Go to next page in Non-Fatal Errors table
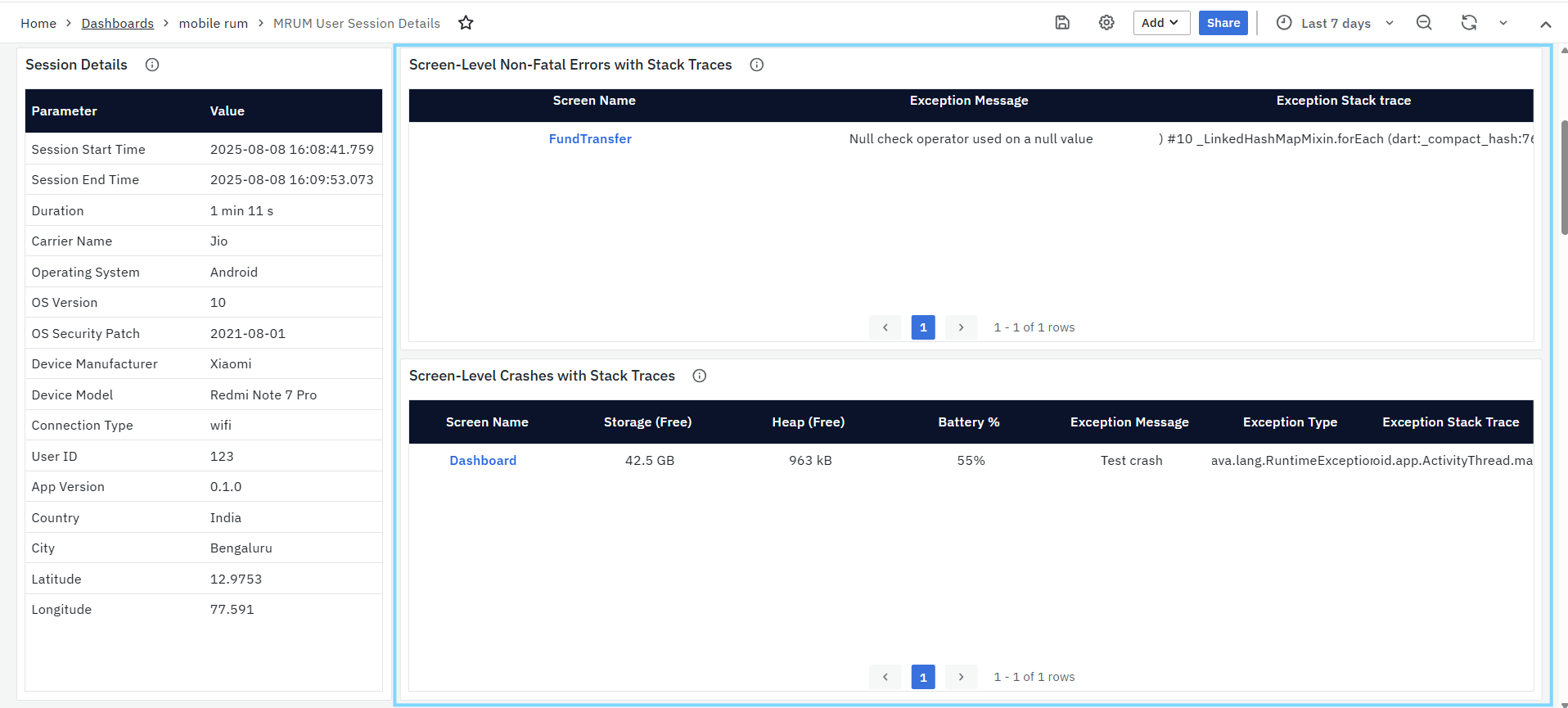 (x=961, y=327)
